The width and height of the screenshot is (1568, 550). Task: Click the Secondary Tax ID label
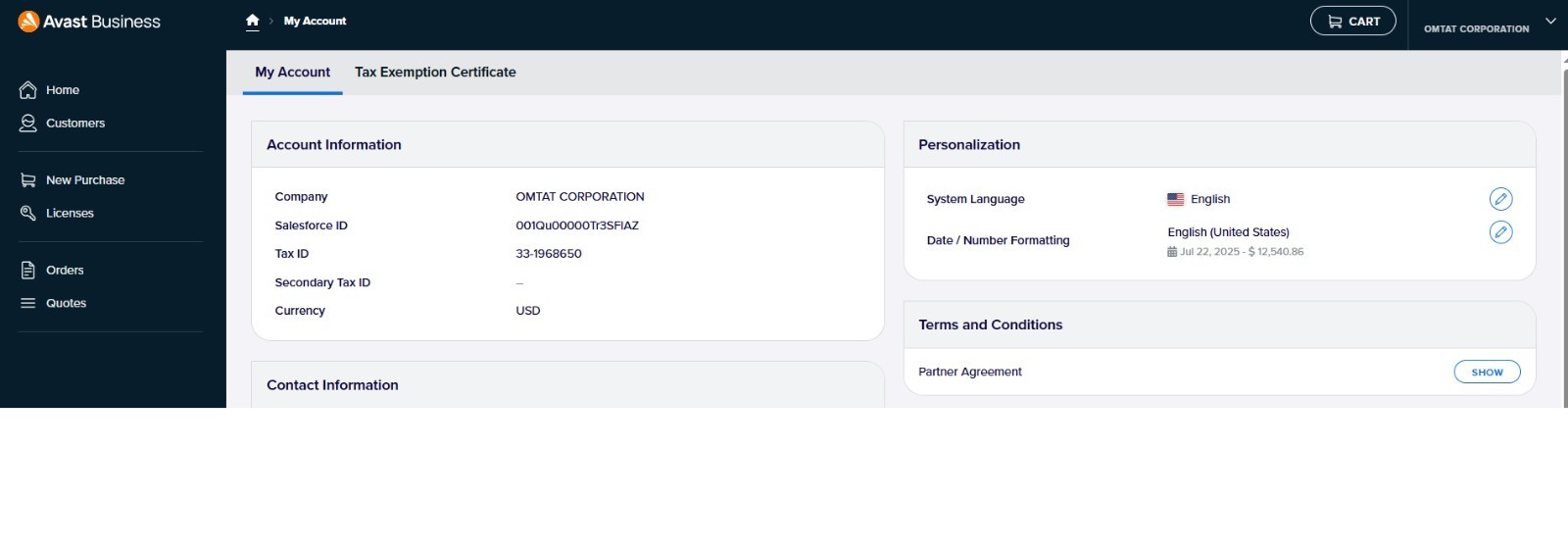coord(322,282)
